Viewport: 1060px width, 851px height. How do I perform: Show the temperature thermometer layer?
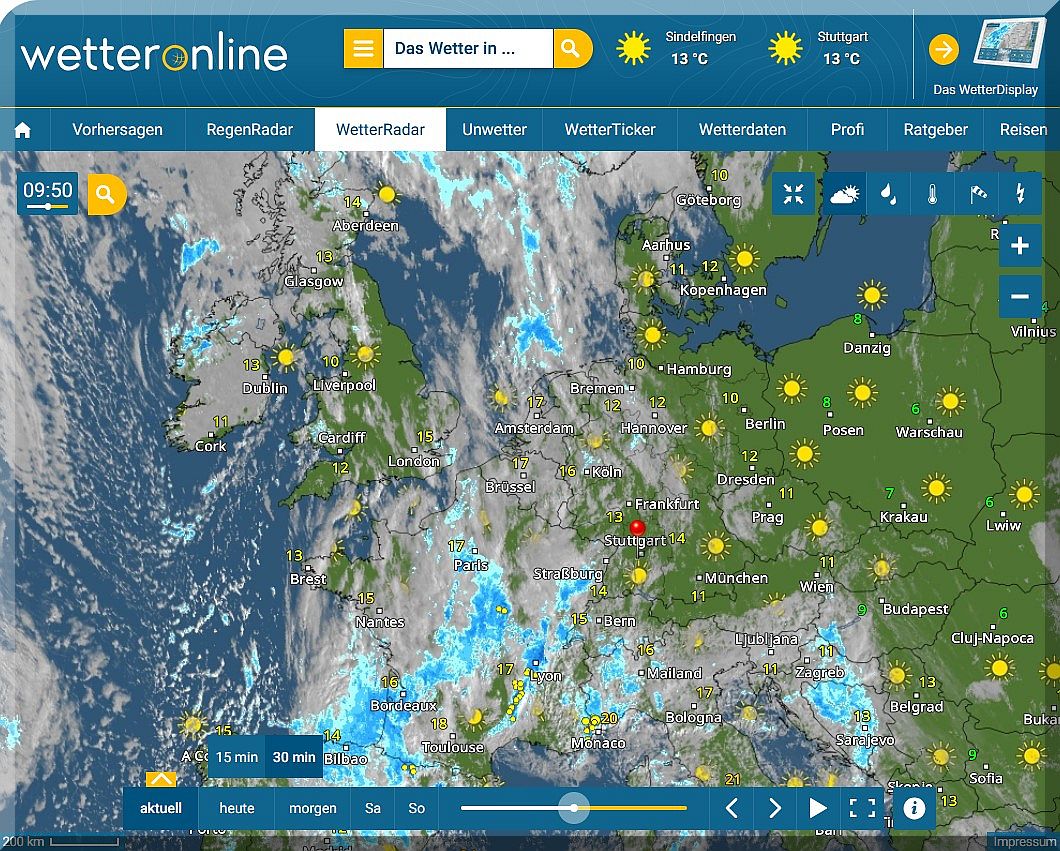pos(932,194)
